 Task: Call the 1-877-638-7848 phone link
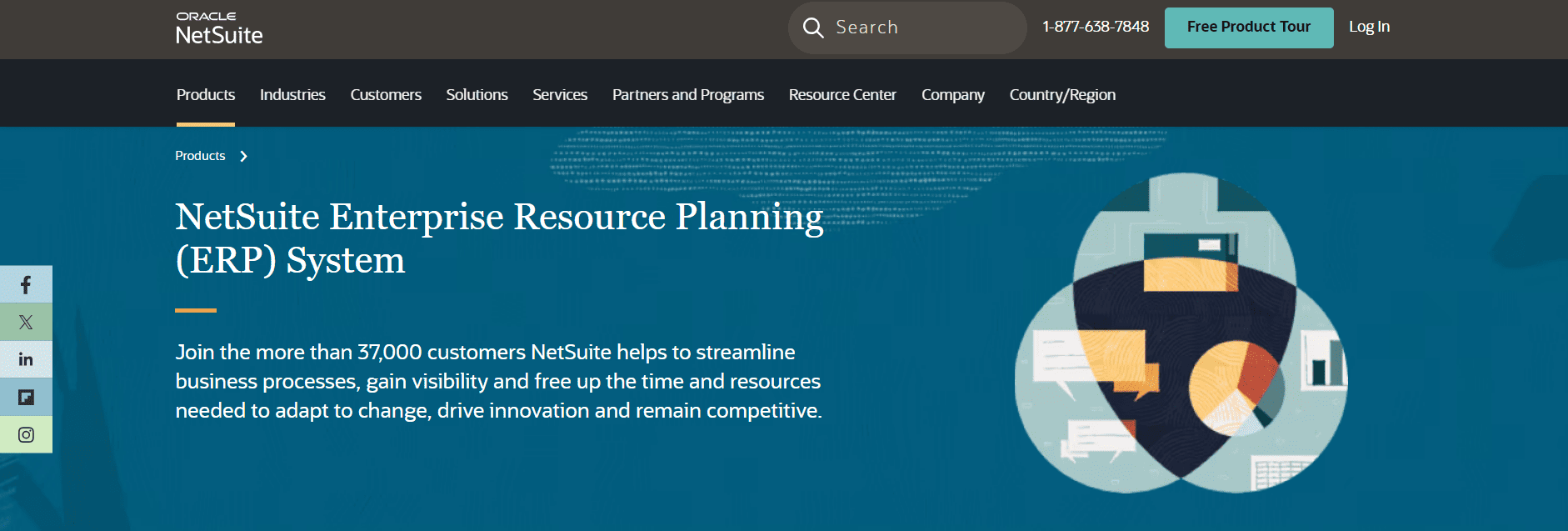tap(1096, 27)
